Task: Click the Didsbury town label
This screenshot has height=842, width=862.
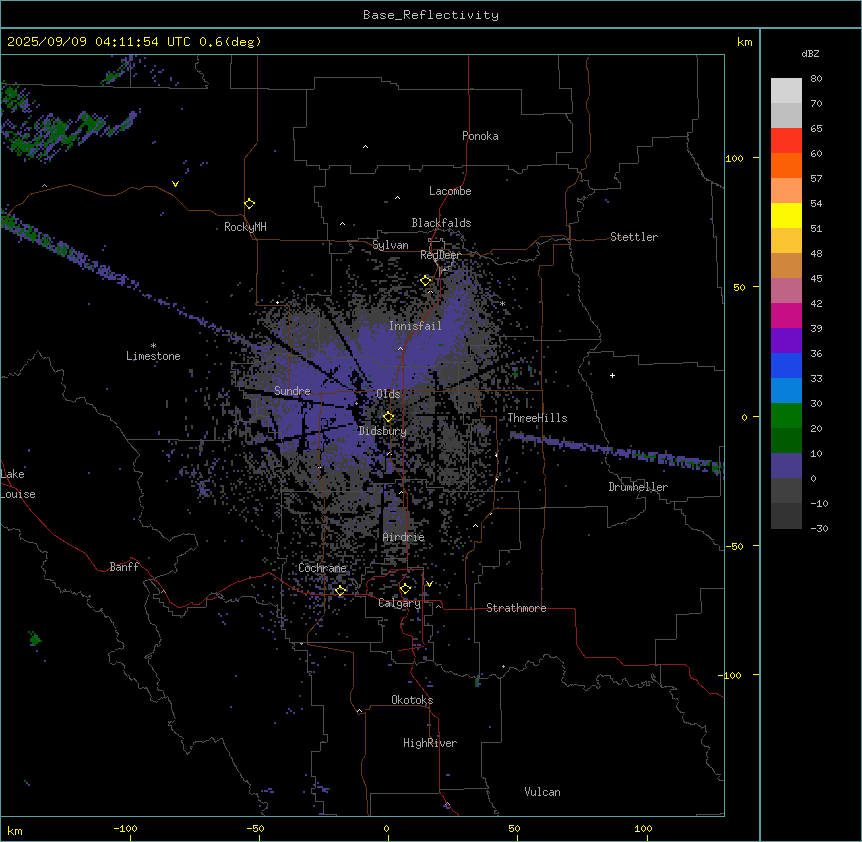Action: tap(383, 431)
